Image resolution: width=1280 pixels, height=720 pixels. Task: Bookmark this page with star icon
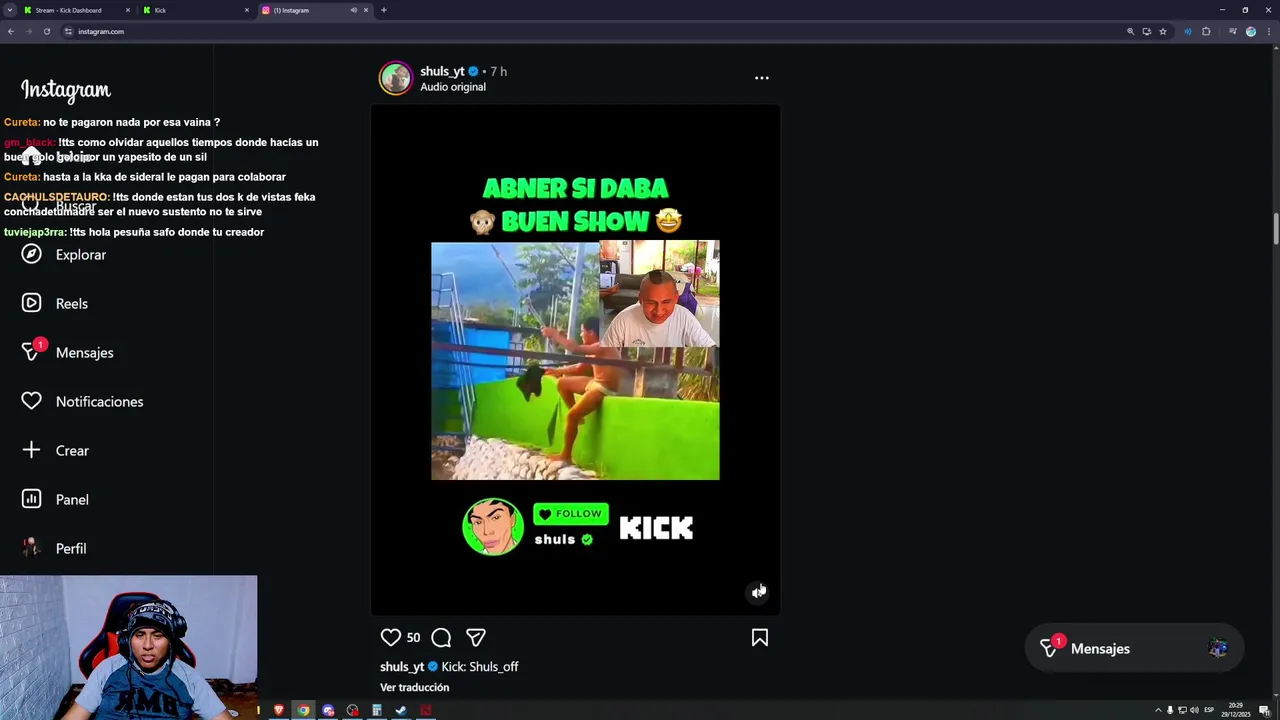point(1163,31)
